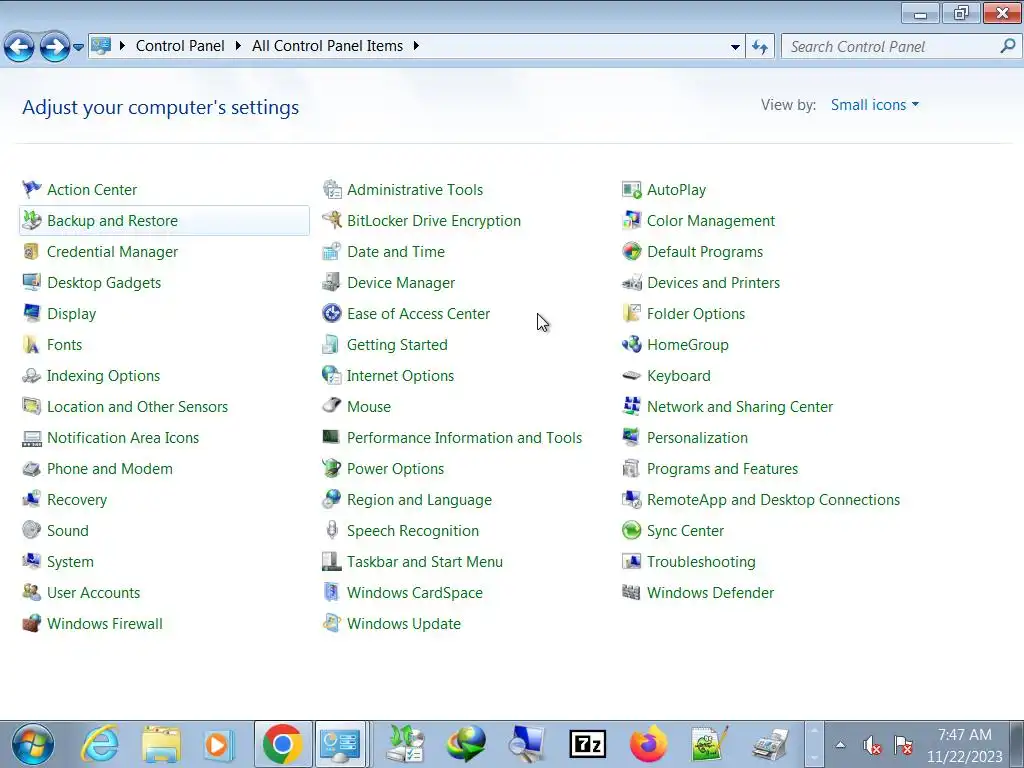Expand the arrow before Control Panel breadcrumb

pos(122,46)
